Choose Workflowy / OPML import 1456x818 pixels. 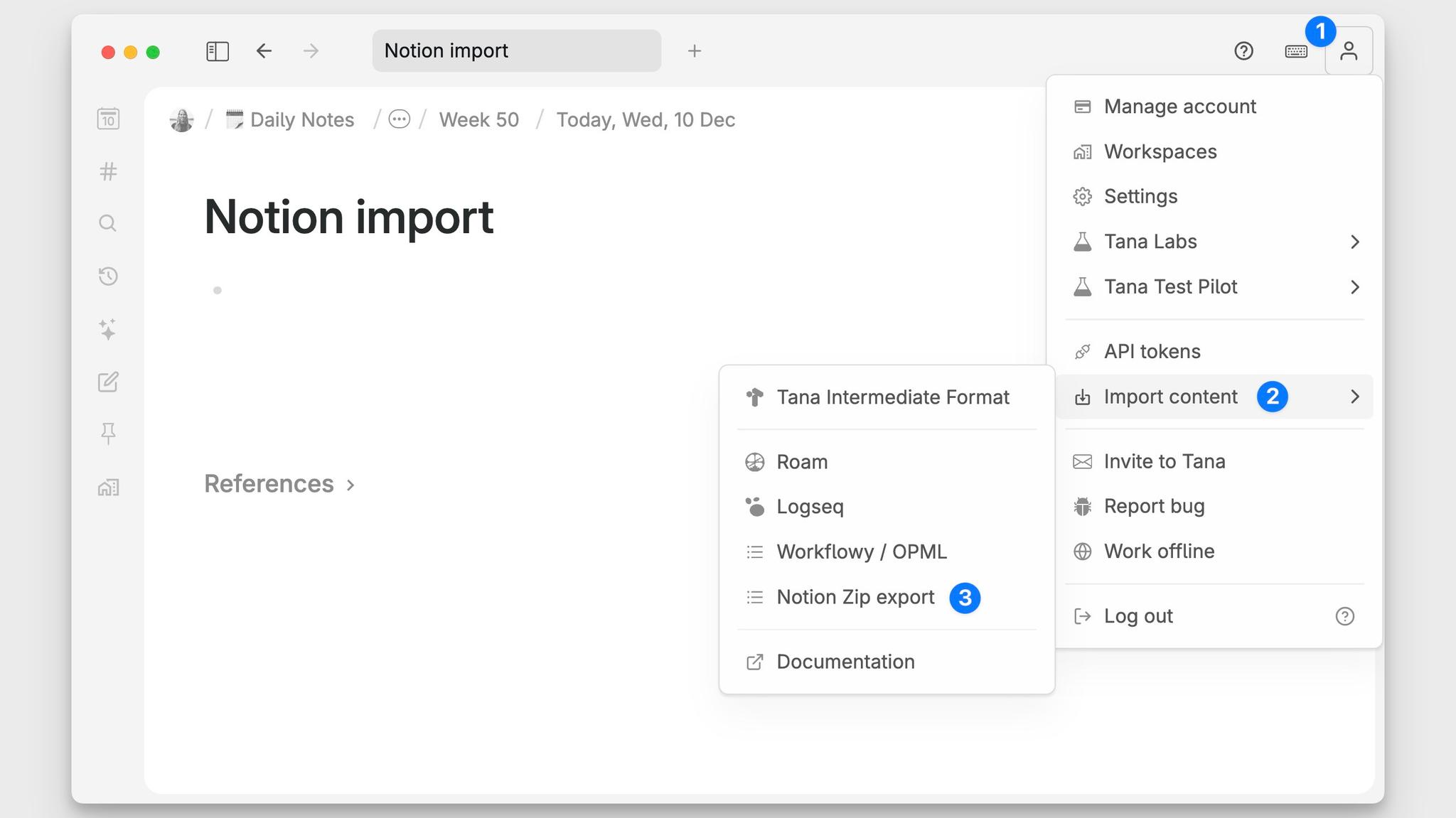tap(887, 551)
